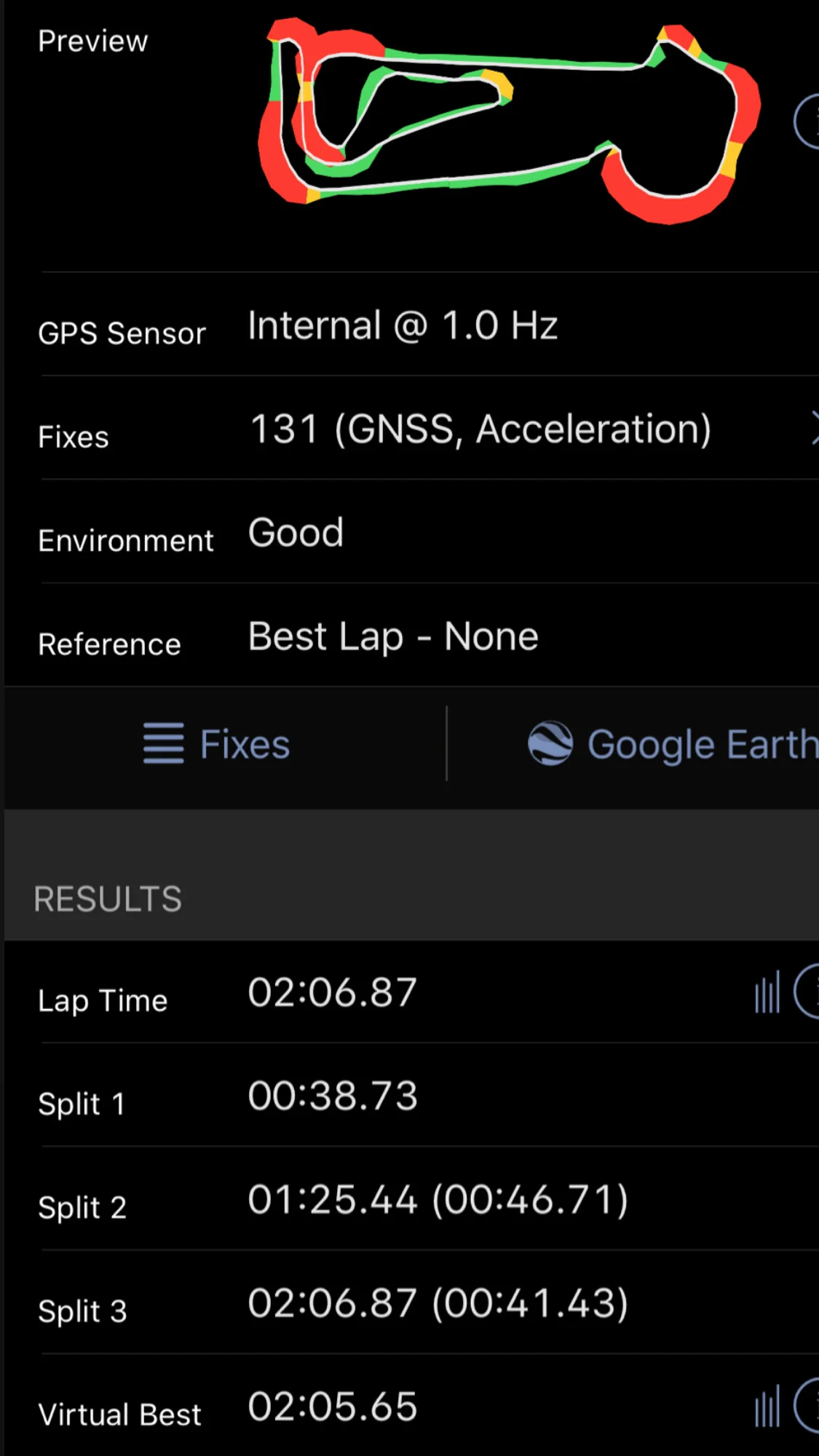This screenshot has width=819, height=1456.
Task: Select the Virtual Best 02:05.65 value
Action: tap(333, 1406)
